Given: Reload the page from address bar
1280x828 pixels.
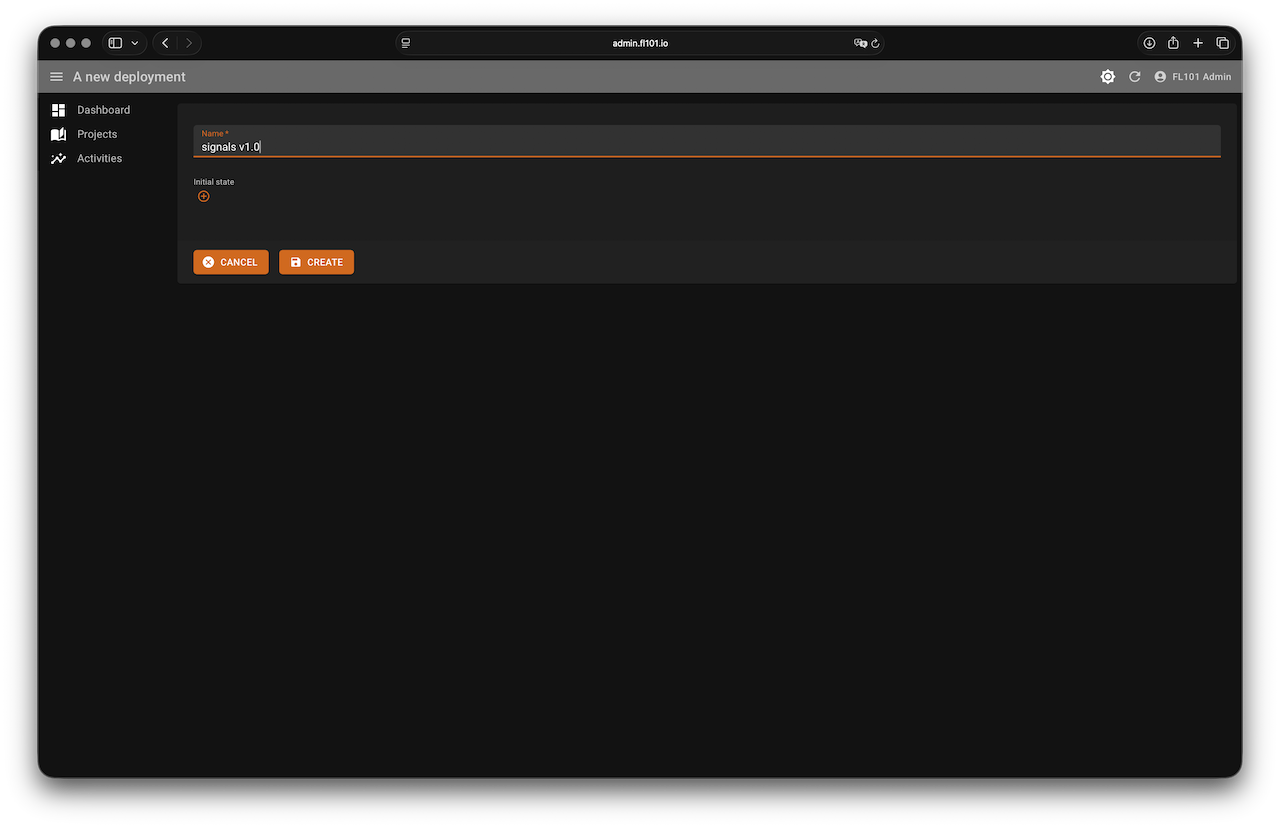Looking at the screenshot, I should (x=875, y=43).
